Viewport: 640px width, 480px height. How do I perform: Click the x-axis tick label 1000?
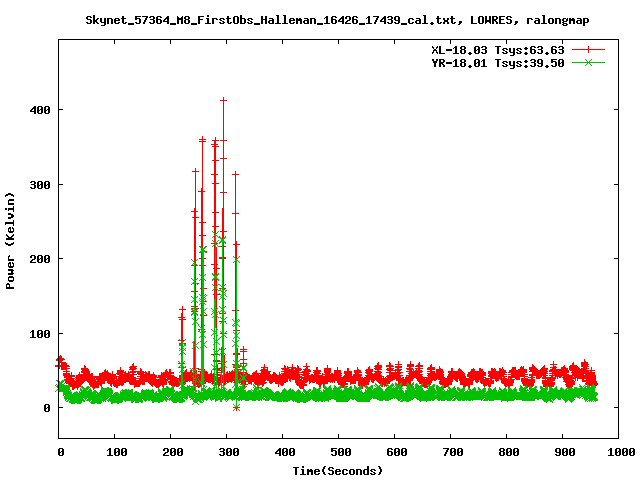(621, 452)
